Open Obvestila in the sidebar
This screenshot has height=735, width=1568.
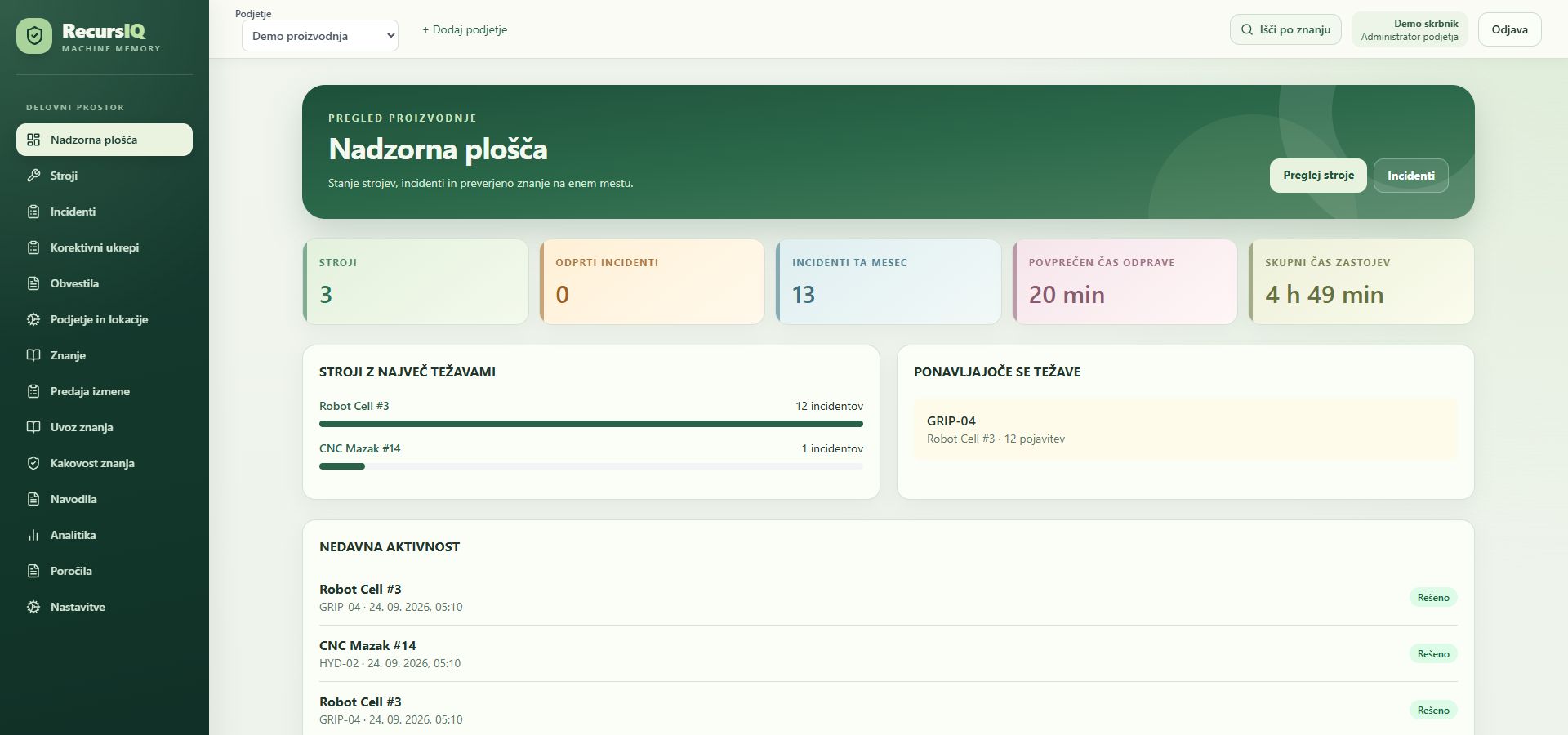coord(105,283)
